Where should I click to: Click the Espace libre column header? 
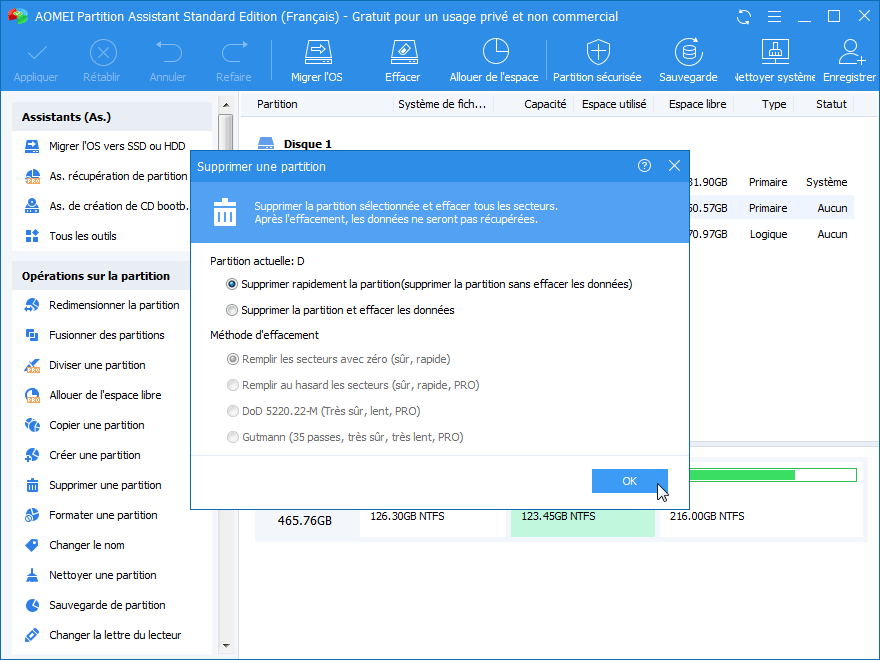[x=698, y=104]
